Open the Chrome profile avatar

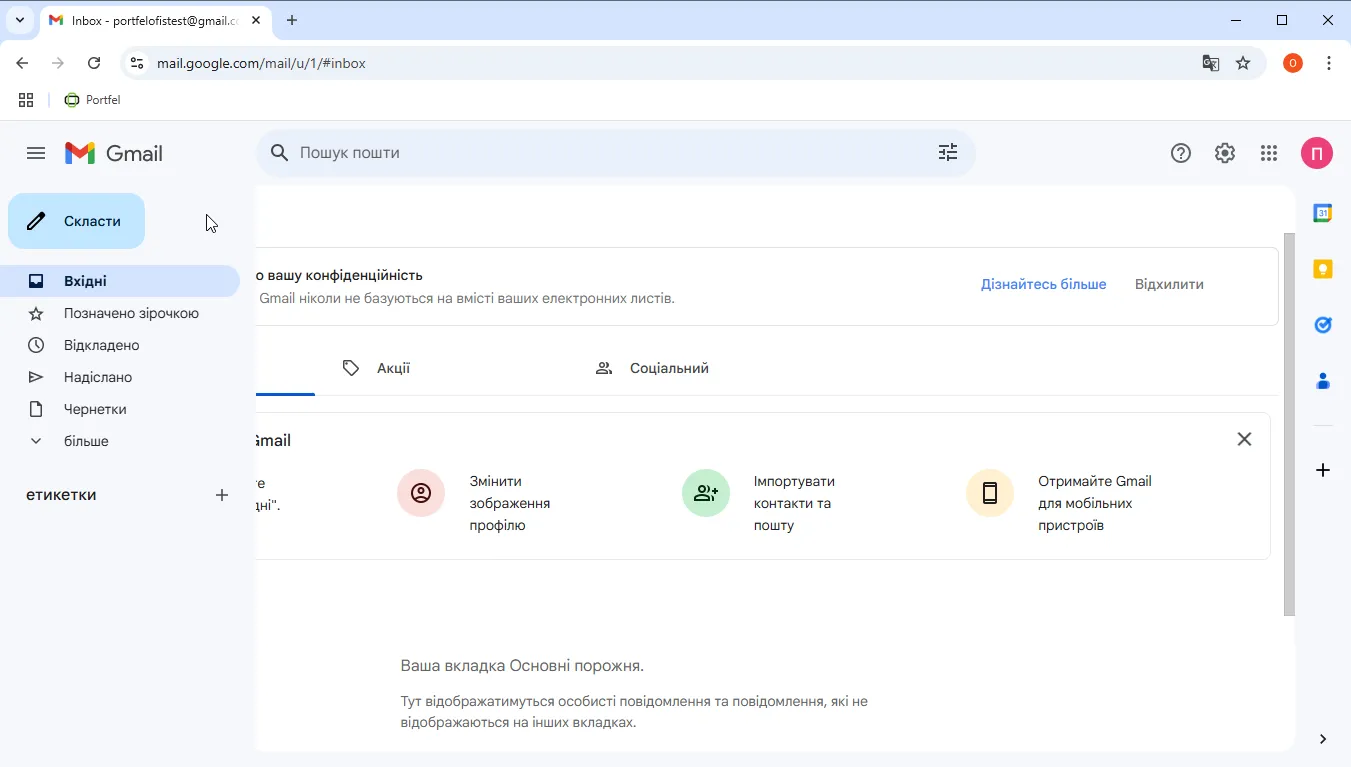point(1293,63)
